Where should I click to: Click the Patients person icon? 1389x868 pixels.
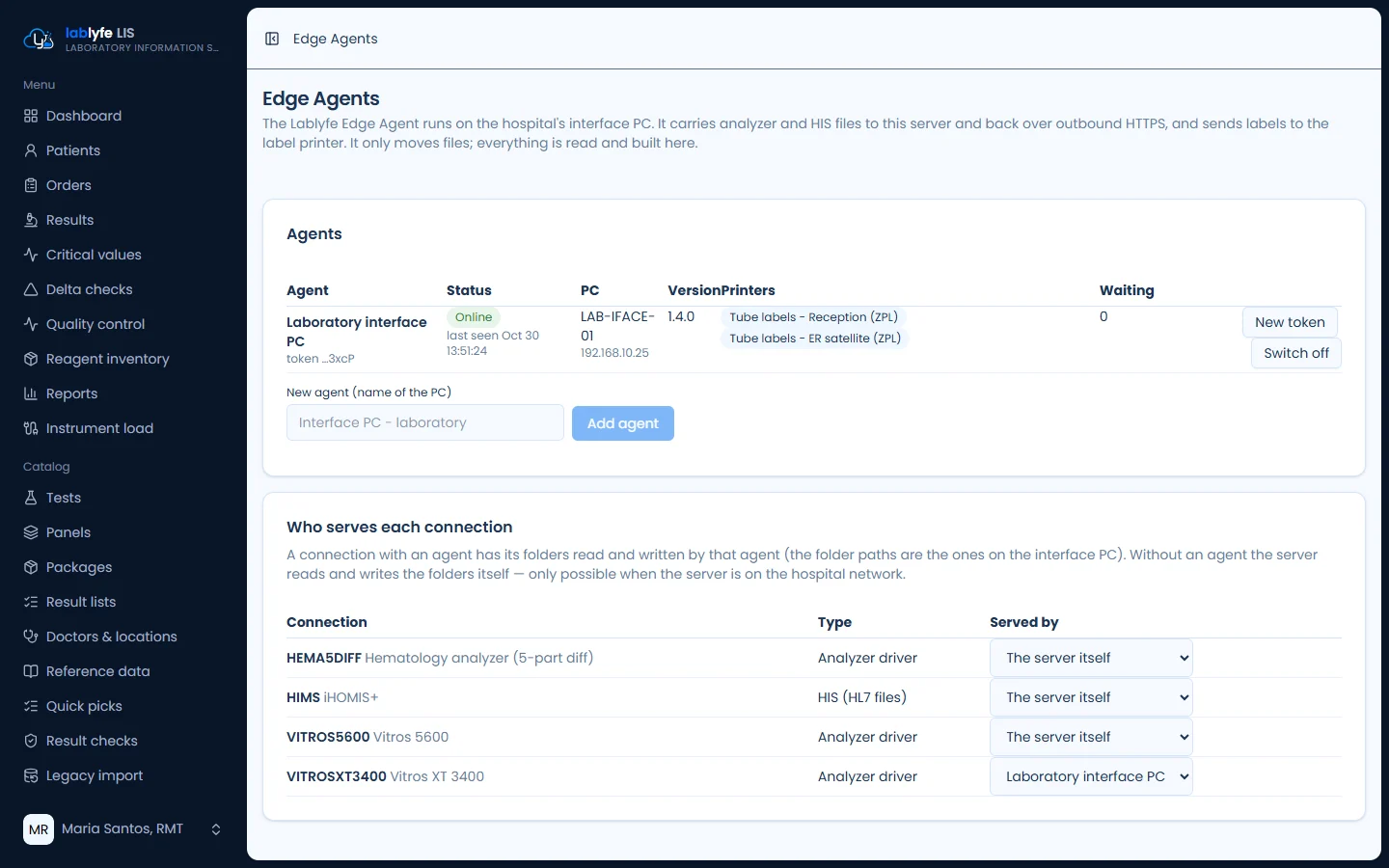pos(31,150)
